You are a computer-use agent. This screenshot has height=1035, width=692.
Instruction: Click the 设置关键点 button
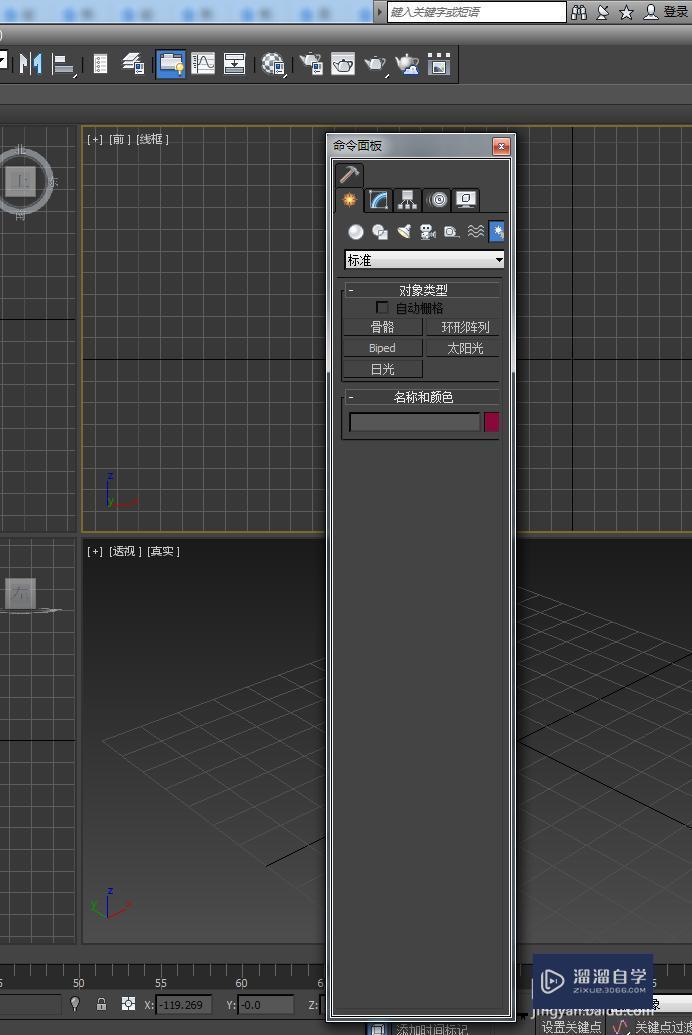pos(572,1027)
